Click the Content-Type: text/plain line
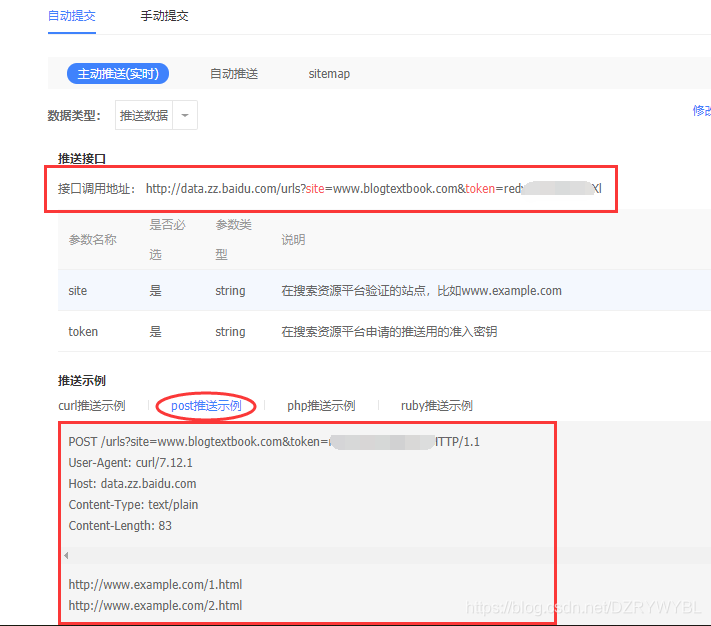 click(x=133, y=505)
